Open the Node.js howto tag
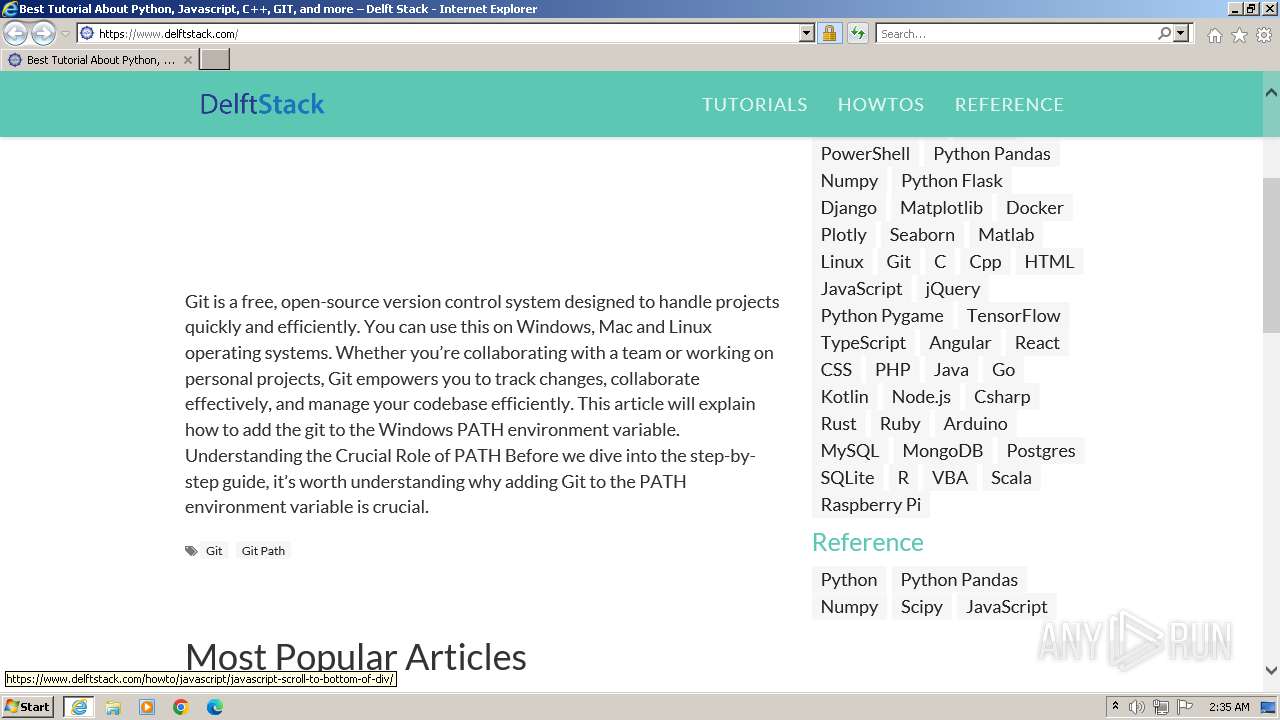 (921, 396)
